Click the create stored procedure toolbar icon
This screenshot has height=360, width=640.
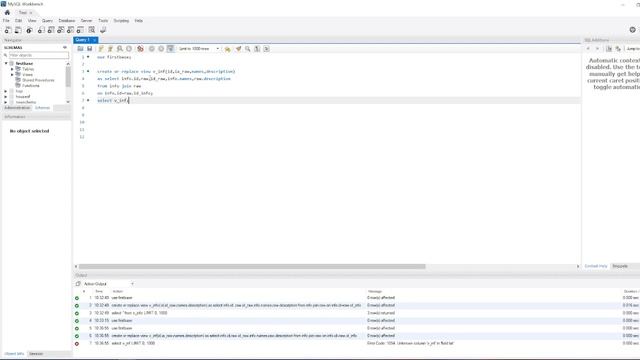click(71, 30)
